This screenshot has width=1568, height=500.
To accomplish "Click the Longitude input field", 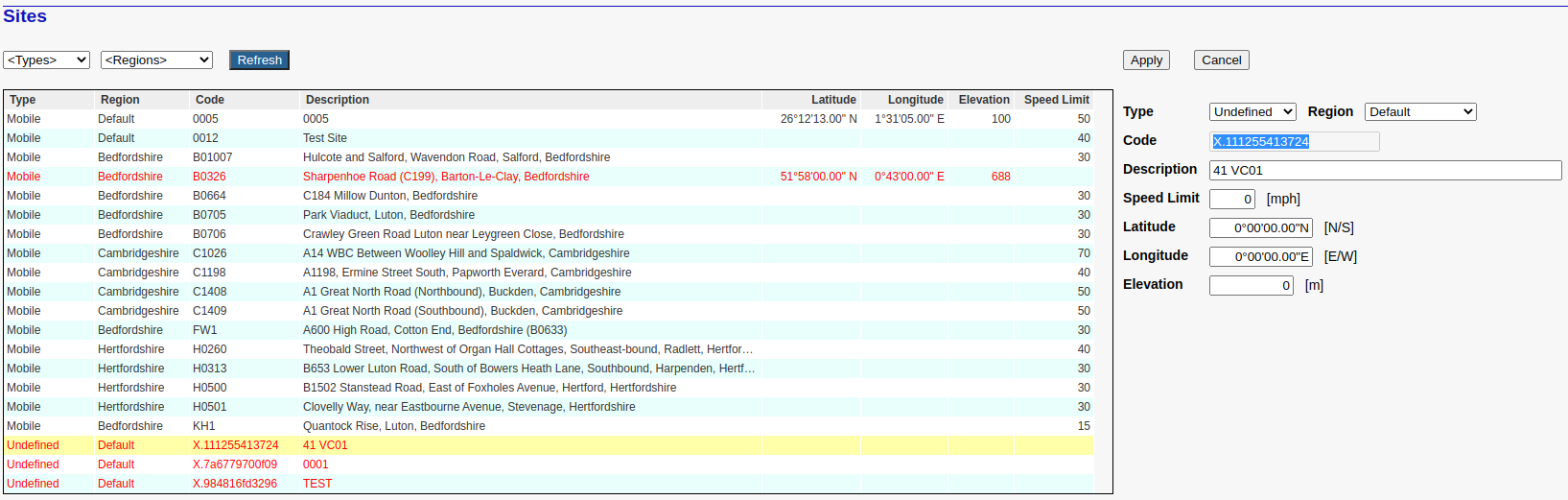I will (x=1260, y=257).
